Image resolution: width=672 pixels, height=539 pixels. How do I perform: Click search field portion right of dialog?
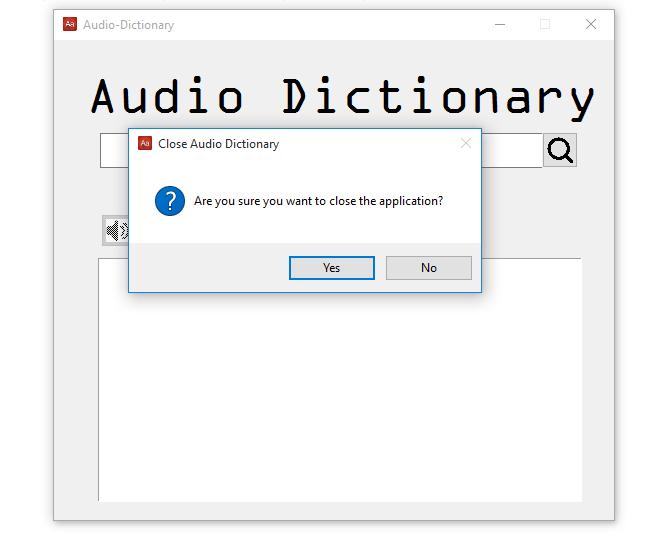(511, 151)
